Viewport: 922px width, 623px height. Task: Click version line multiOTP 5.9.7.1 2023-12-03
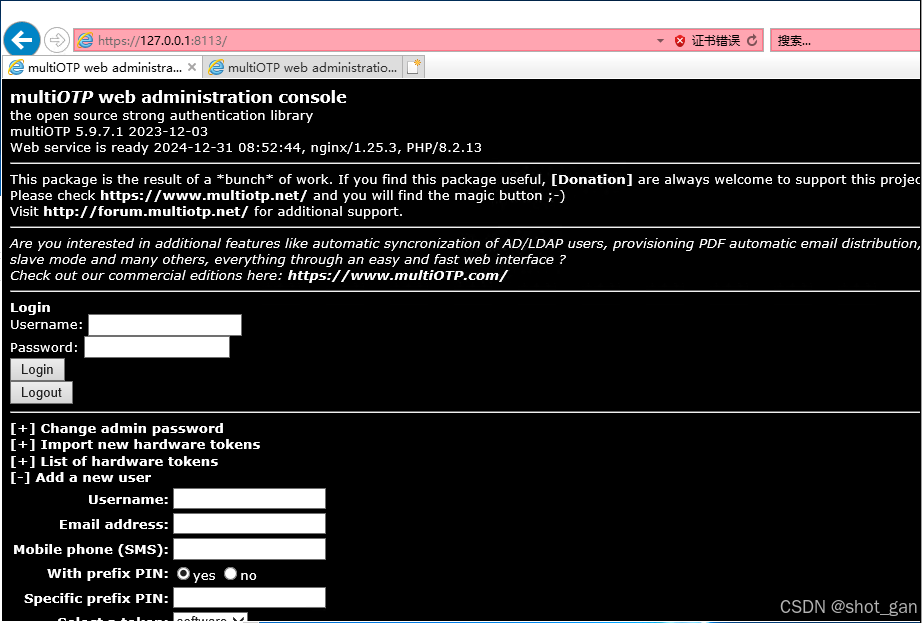[109, 132]
